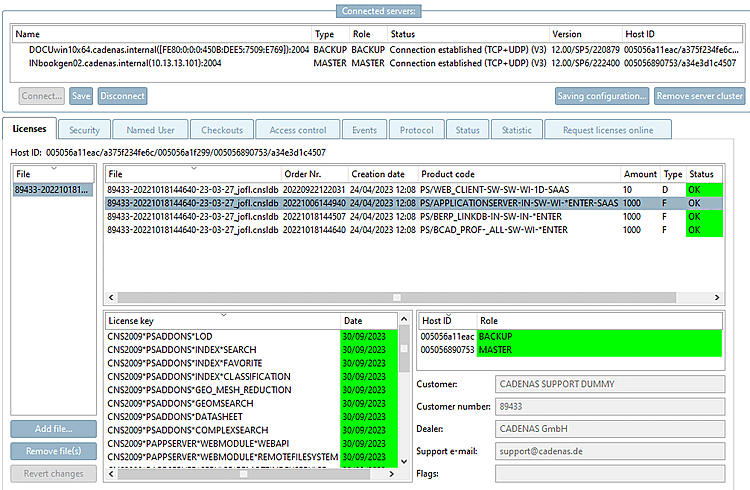Click the Add file... button

(x=54, y=429)
